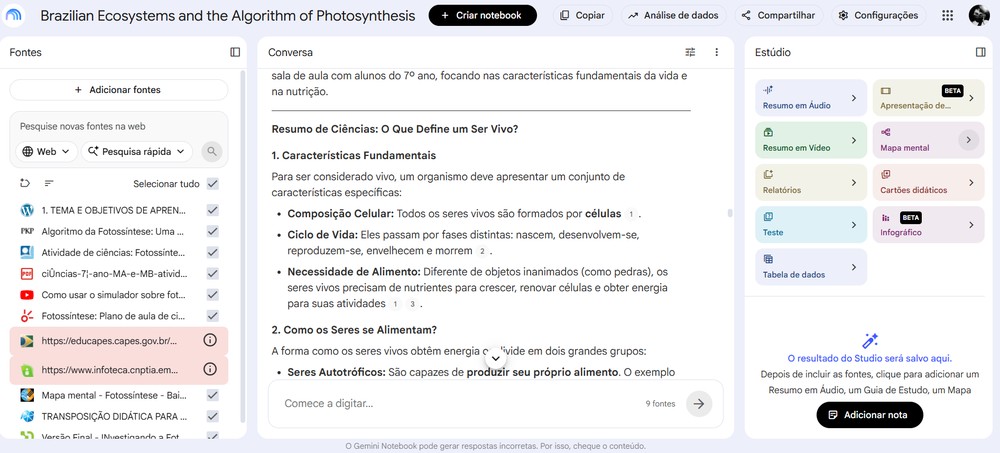The width and height of the screenshot is (1000, 453).
Task: Uncheck Fotossíntese: Plano de aula checkbox
Action: (213, 316)
